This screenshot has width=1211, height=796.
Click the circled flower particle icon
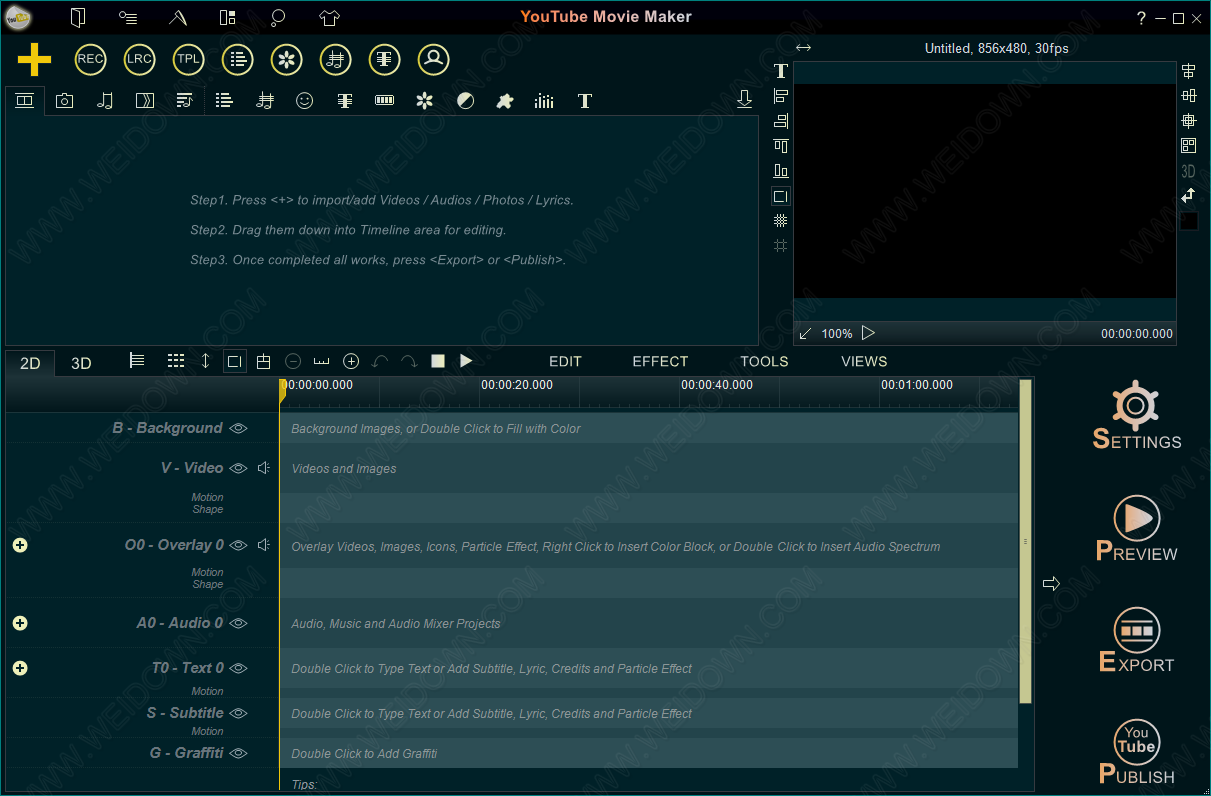pos(287,59)
